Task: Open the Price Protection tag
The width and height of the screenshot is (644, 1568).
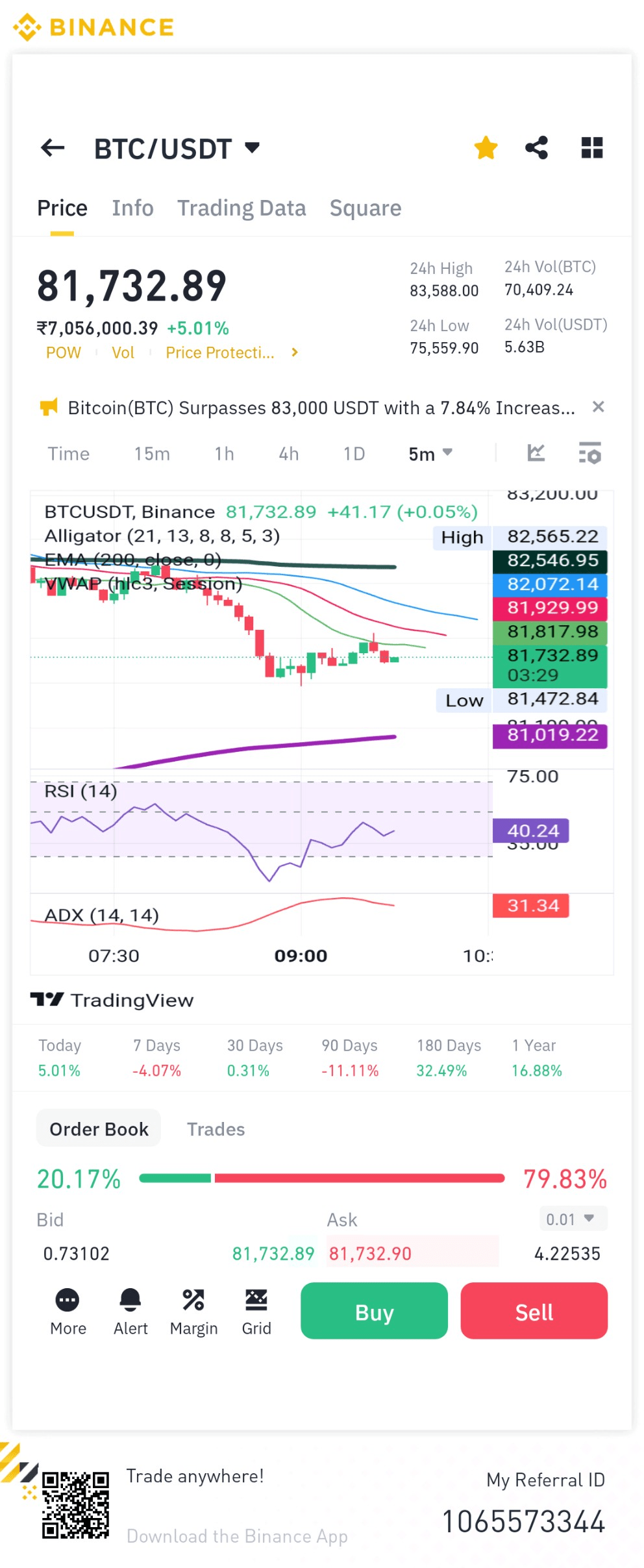Action: [220, 353]
